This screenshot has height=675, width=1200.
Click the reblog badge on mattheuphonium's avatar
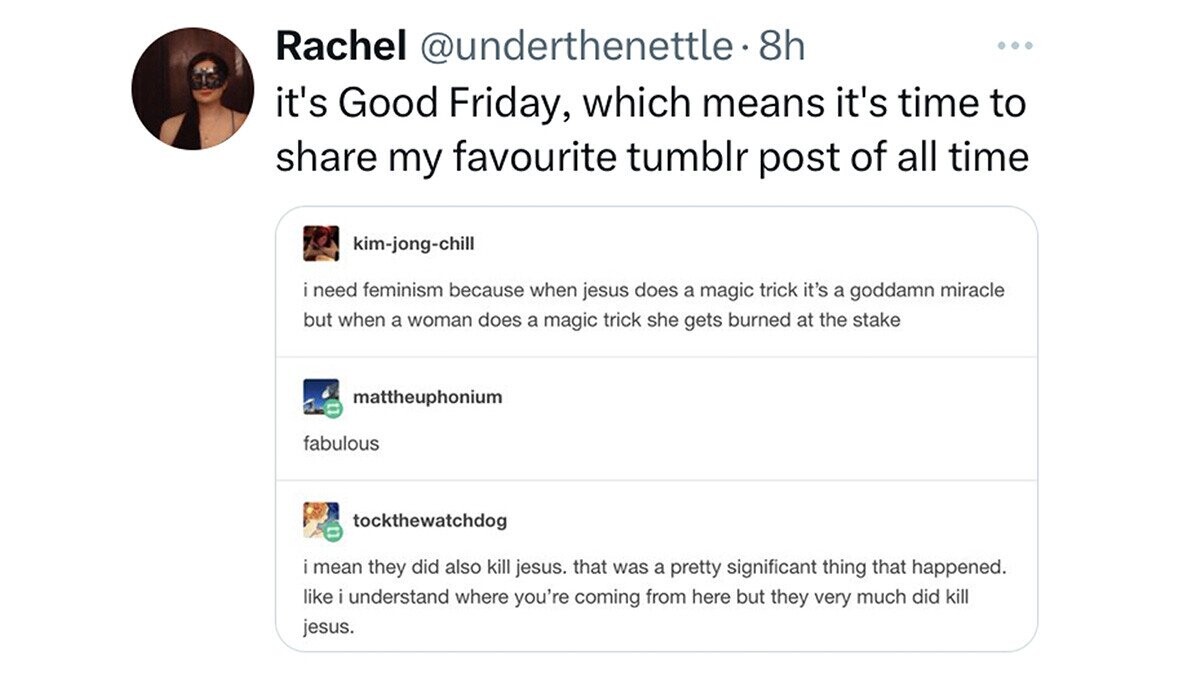pyautogui.click(x=334, y=408)
